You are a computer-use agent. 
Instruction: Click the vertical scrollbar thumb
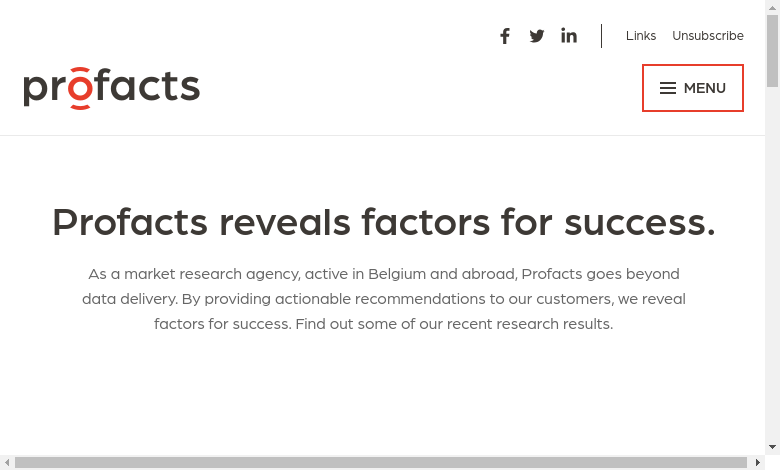(772, 52)
